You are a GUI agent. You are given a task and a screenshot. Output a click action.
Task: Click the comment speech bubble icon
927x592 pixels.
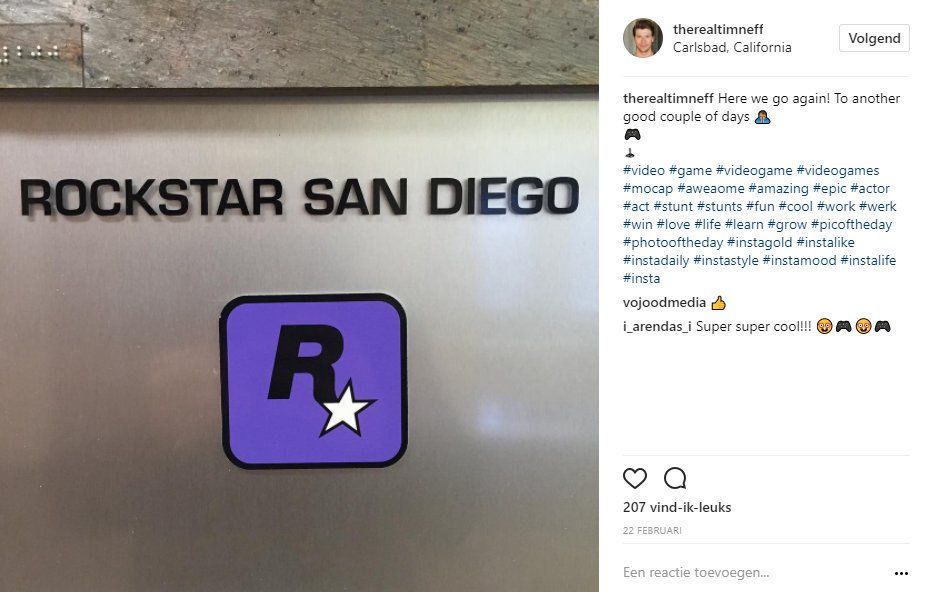tap(675, 478)
